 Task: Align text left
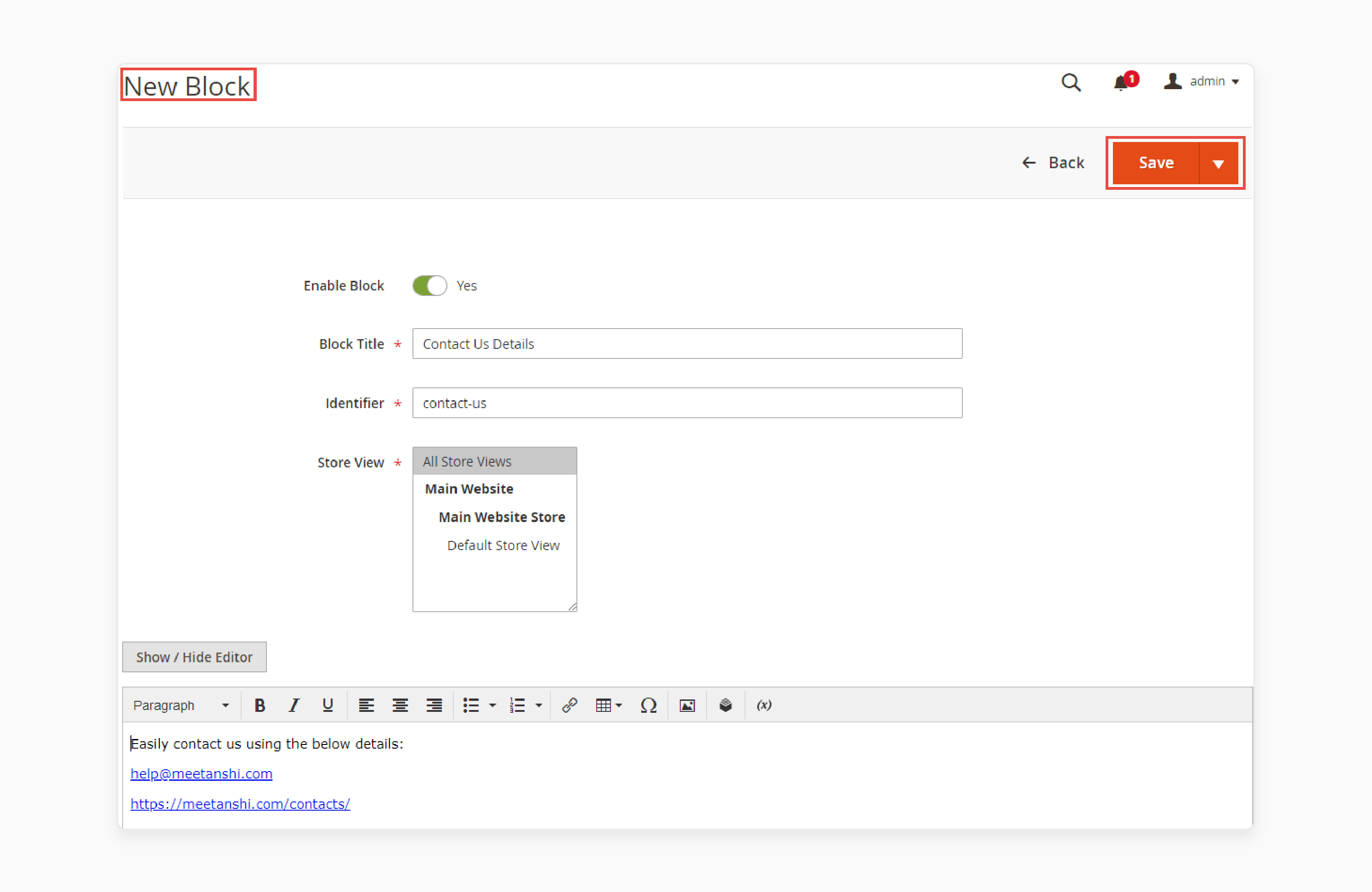[x=366, y=705]
